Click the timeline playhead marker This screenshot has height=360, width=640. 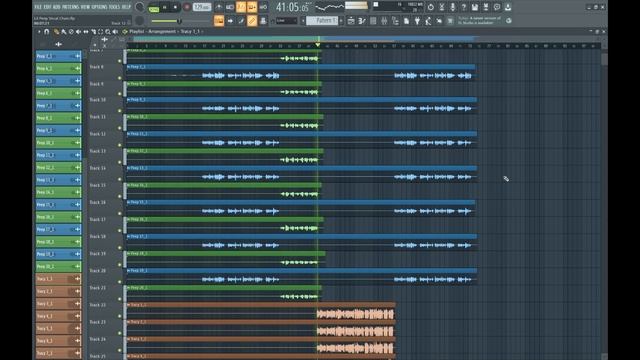pyautogui.click(x=318, y=44)
